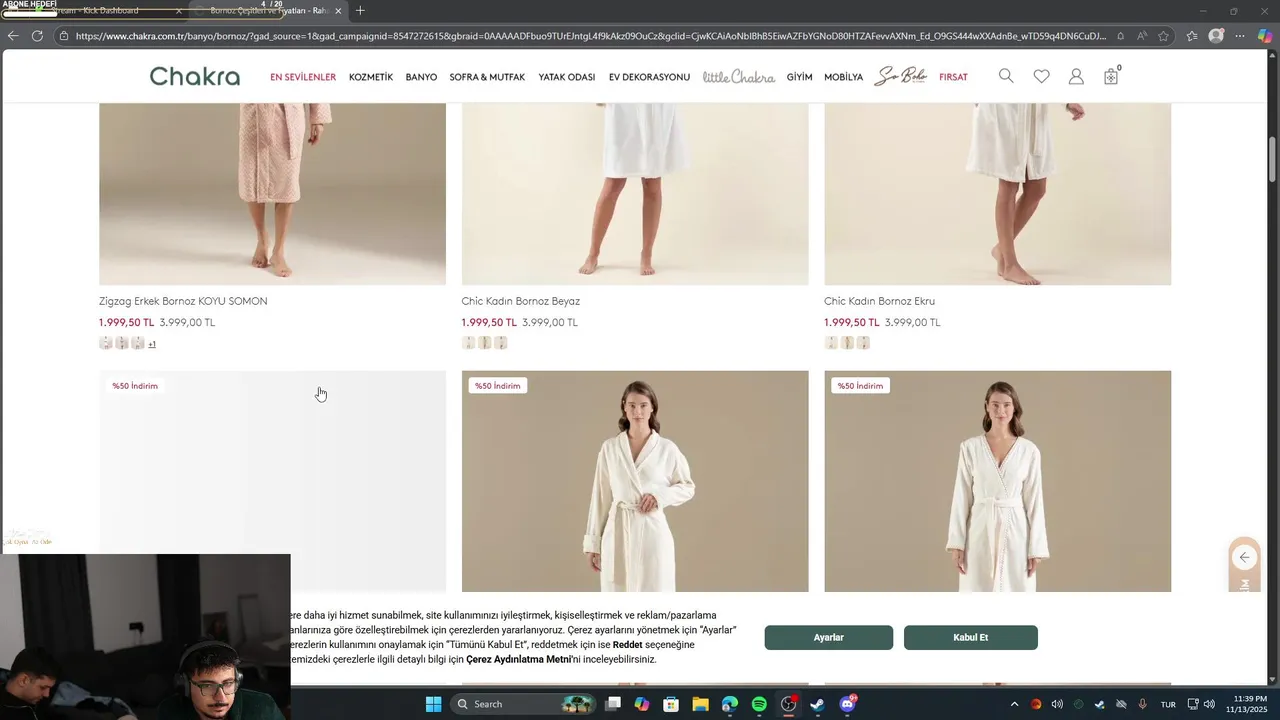1280x720 pixels.
Task: Click the page vertical scrollbar thumb
Action: point(1273,158)
